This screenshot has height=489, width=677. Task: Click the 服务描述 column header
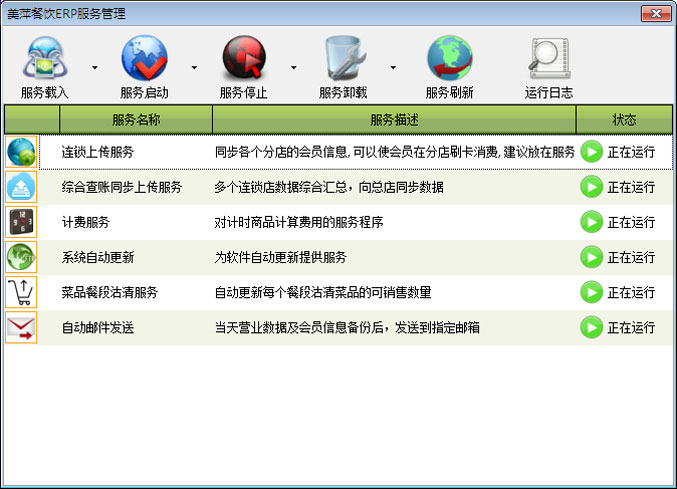click(x=394, y=120)
